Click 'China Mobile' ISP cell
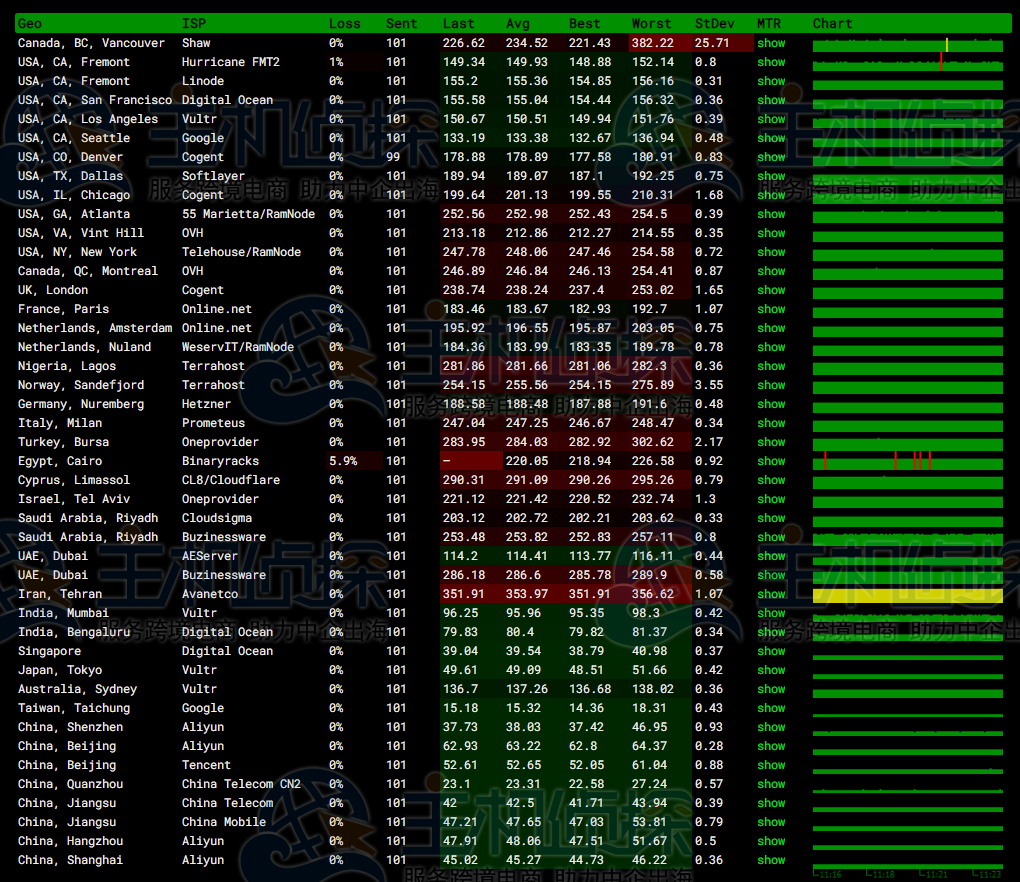Screen dimensions: 1020x882 pos(224,822)
